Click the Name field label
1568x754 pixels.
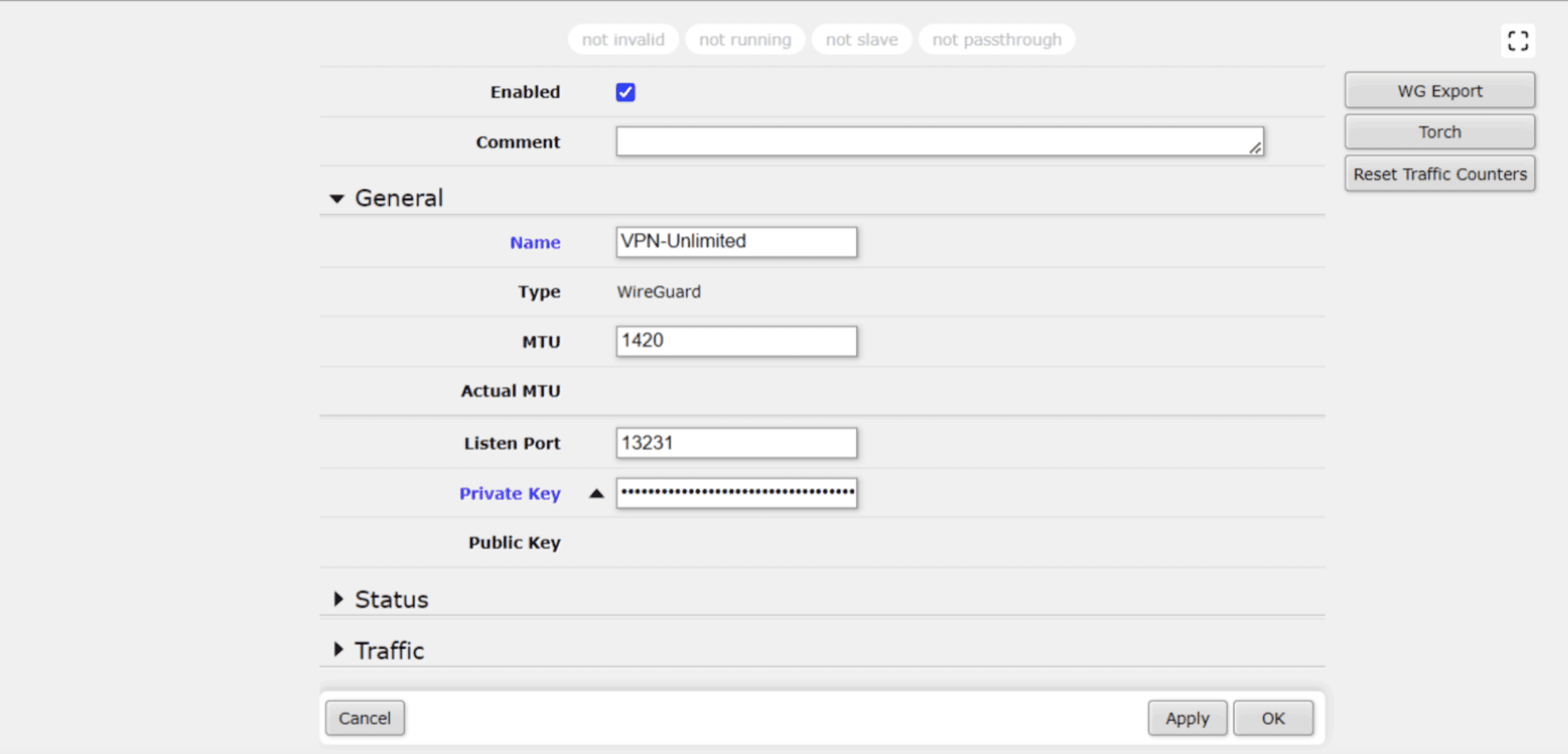(x=534, y=242)
